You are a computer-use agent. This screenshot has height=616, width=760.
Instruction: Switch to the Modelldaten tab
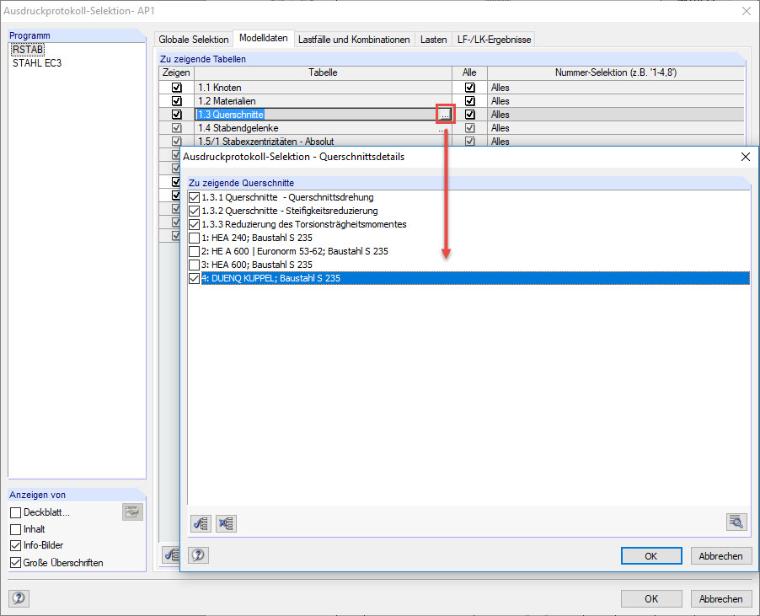tap(263, 38)
